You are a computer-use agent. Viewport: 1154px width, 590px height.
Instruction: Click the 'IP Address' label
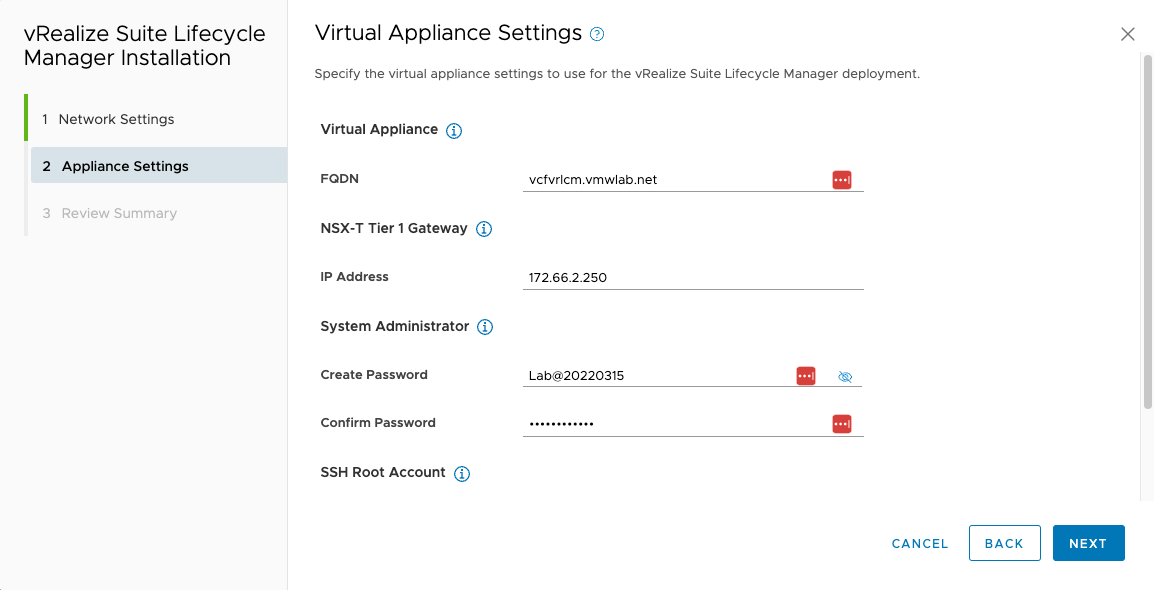pyautogui.click(x=355, y=277)
